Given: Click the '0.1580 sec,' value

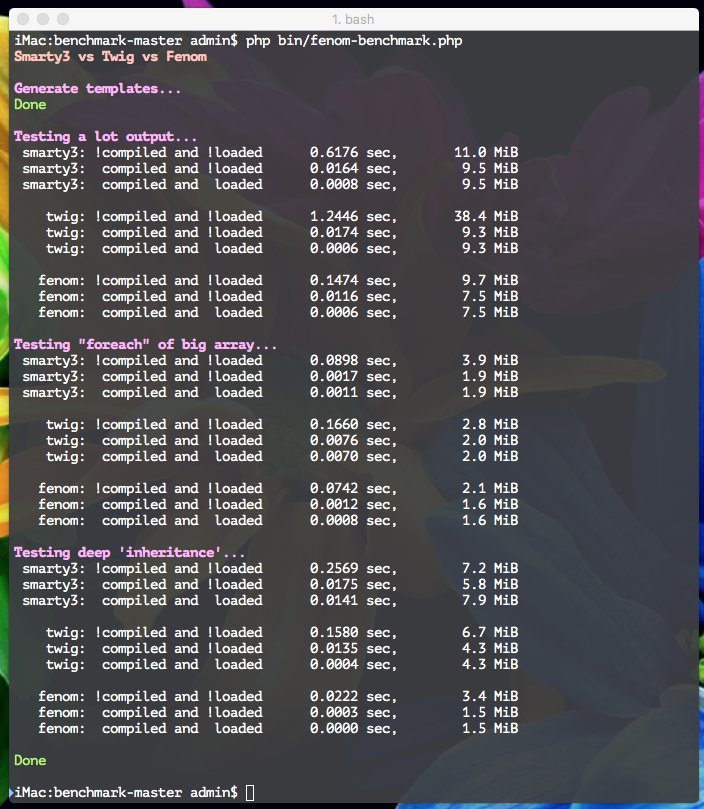Looking at the screenshot, I should [x=353, y=633].
